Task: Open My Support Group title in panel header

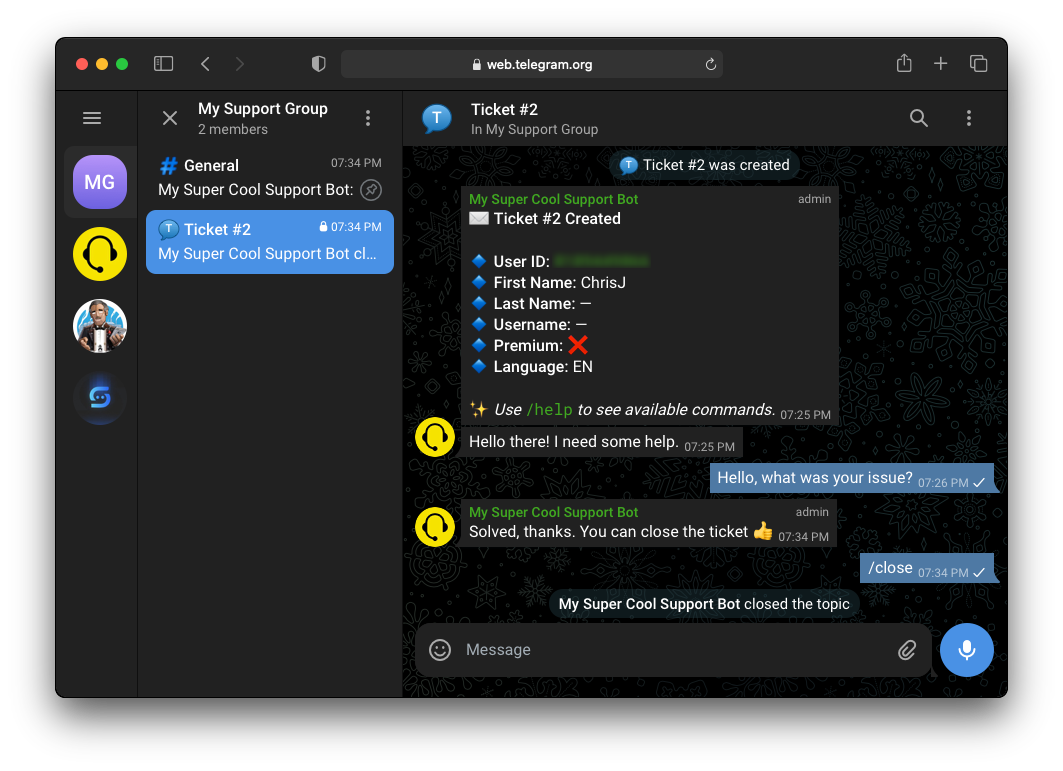Action: (x=263, y=108)
